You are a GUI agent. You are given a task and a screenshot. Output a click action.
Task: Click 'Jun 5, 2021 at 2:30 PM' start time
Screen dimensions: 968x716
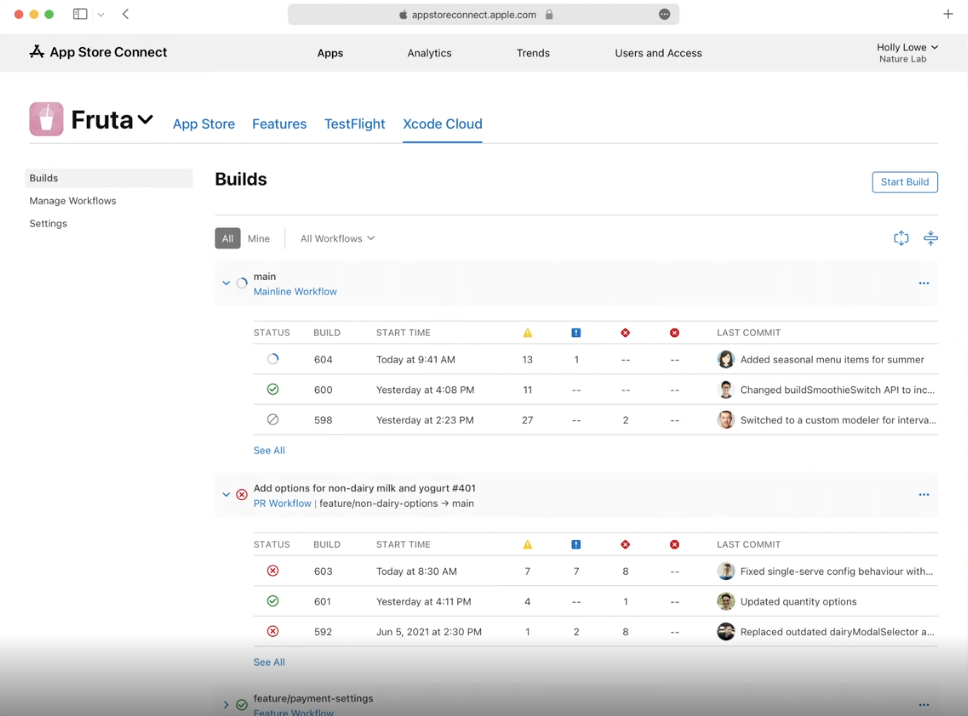point(429,632)
